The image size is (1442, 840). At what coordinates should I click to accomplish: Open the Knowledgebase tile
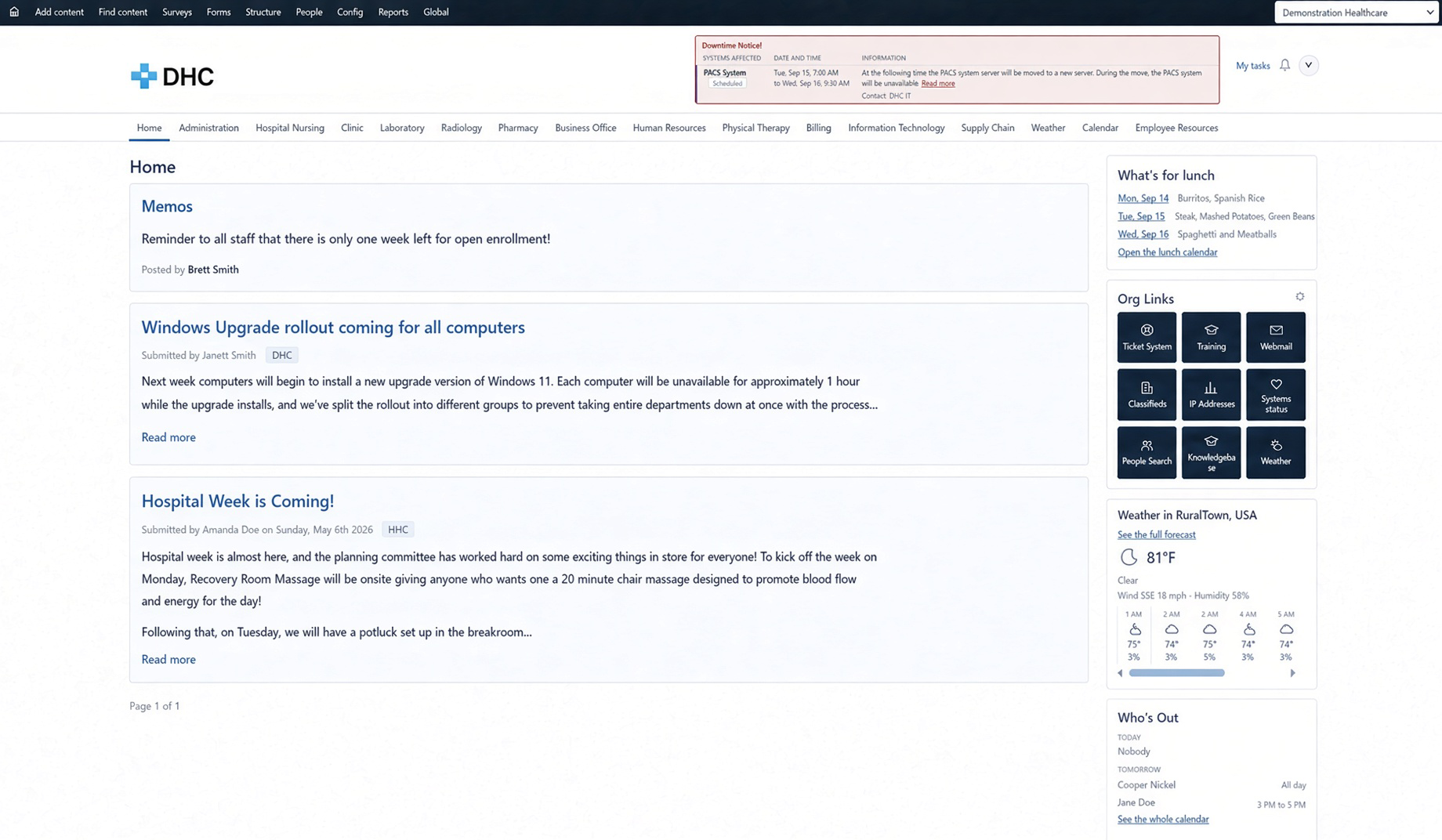pos(1211,452)
